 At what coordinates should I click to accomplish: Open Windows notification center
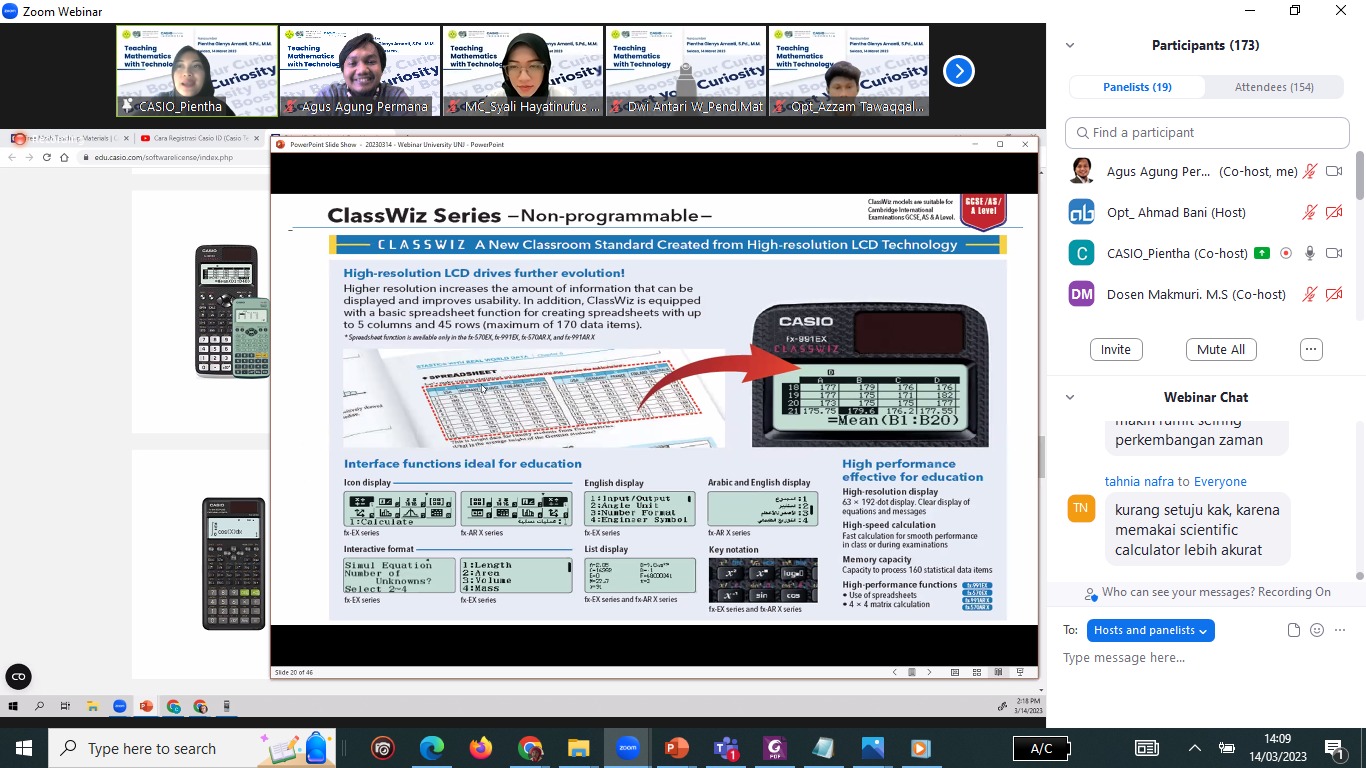pos(1334,748)
